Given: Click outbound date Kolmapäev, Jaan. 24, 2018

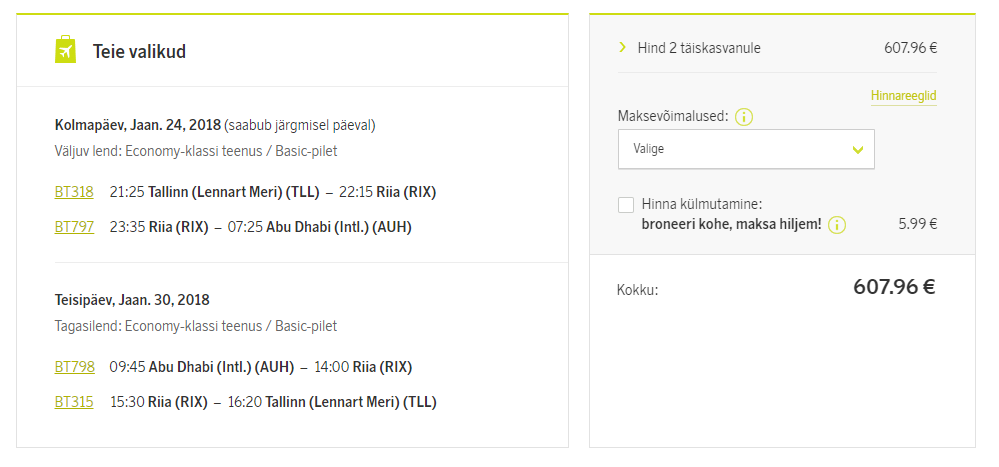Looking at the screenshot, I should pyautogui.click(x=138, y=125).
